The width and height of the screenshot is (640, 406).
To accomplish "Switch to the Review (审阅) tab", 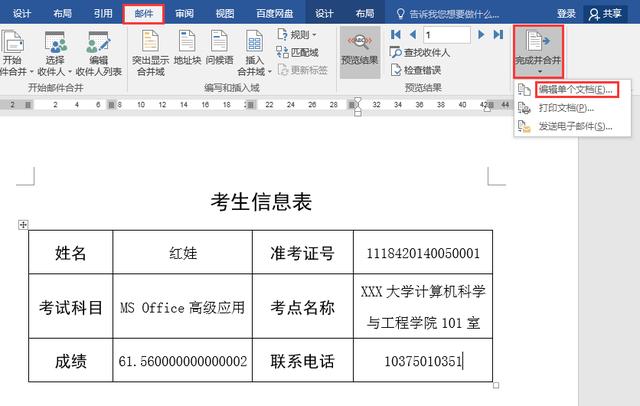I will click(x=184, y=14).
